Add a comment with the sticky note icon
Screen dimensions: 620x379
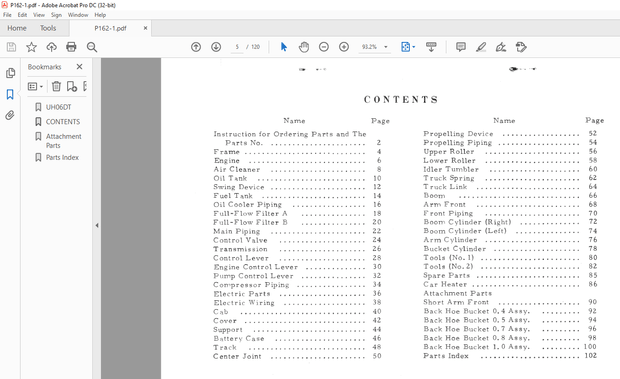click(x=461, y=47)
